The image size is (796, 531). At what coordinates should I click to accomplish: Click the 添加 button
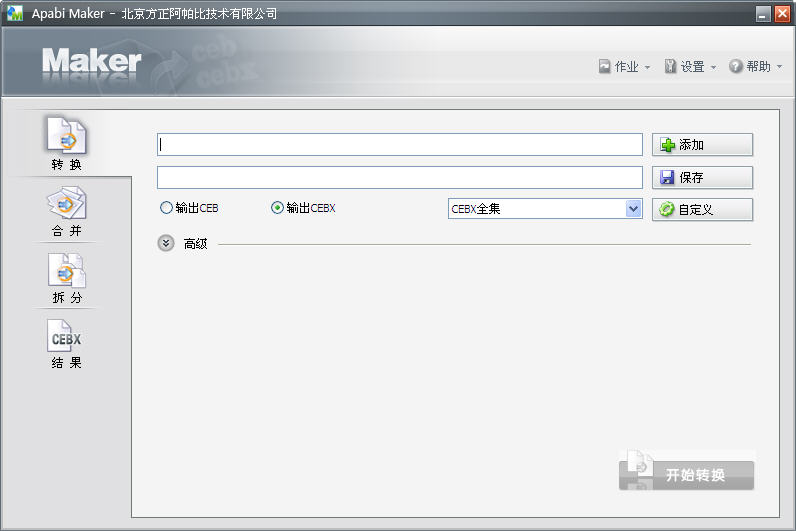pyautogui.click(x=702, y=145)
